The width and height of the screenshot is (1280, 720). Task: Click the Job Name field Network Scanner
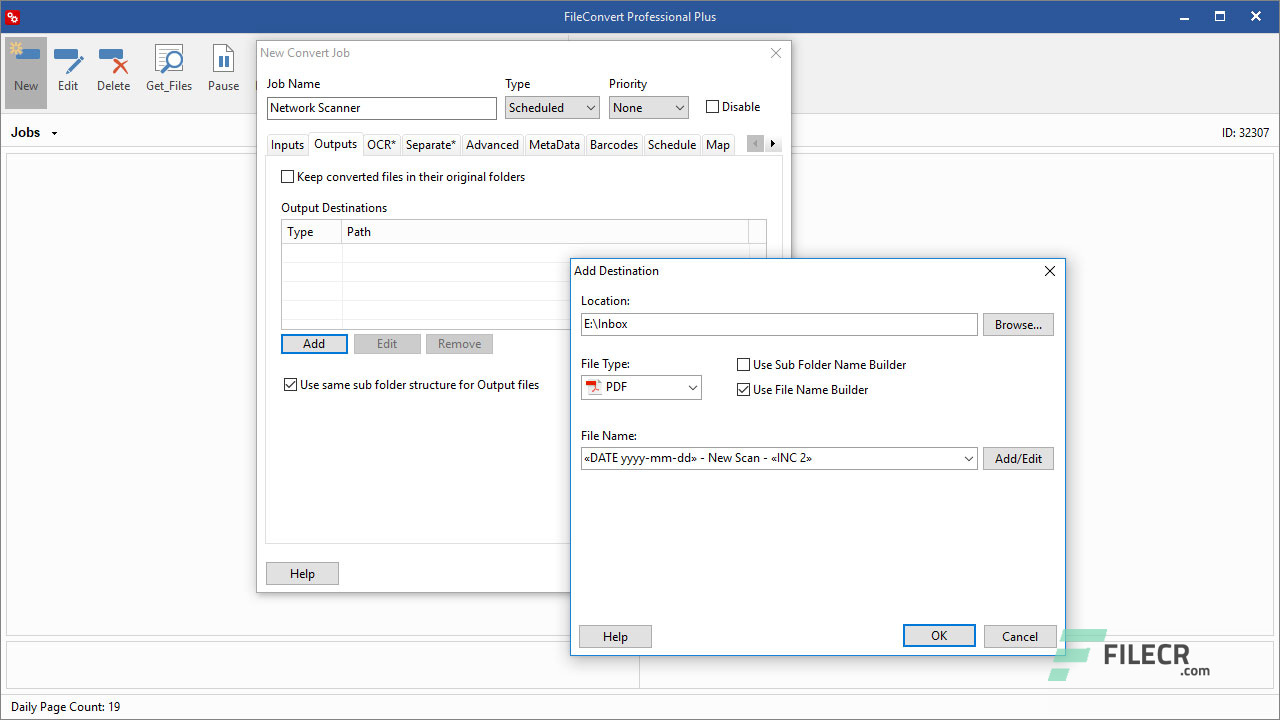pos(382,108)
